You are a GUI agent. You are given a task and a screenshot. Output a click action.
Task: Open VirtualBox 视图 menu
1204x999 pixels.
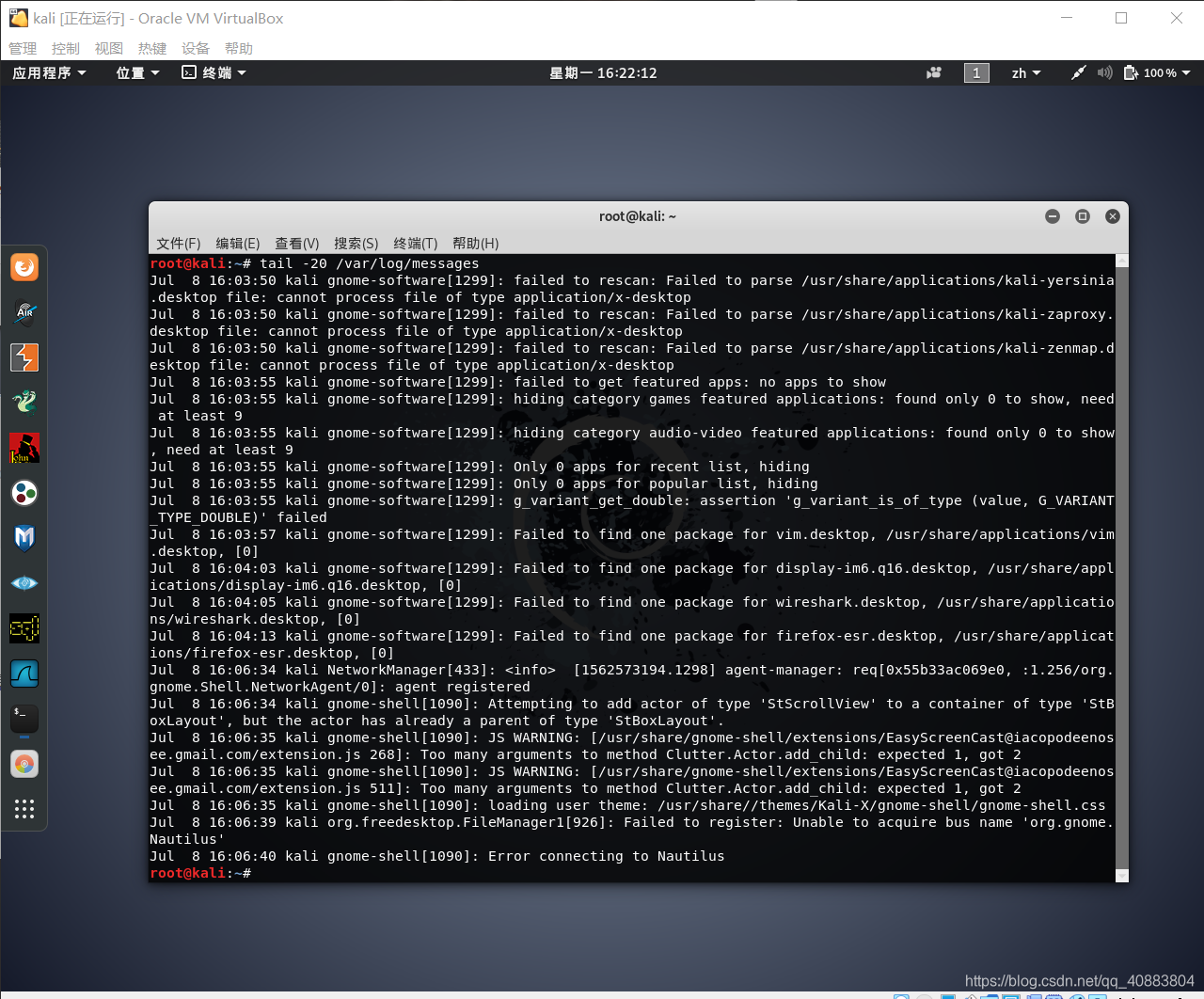pos(109,48)
